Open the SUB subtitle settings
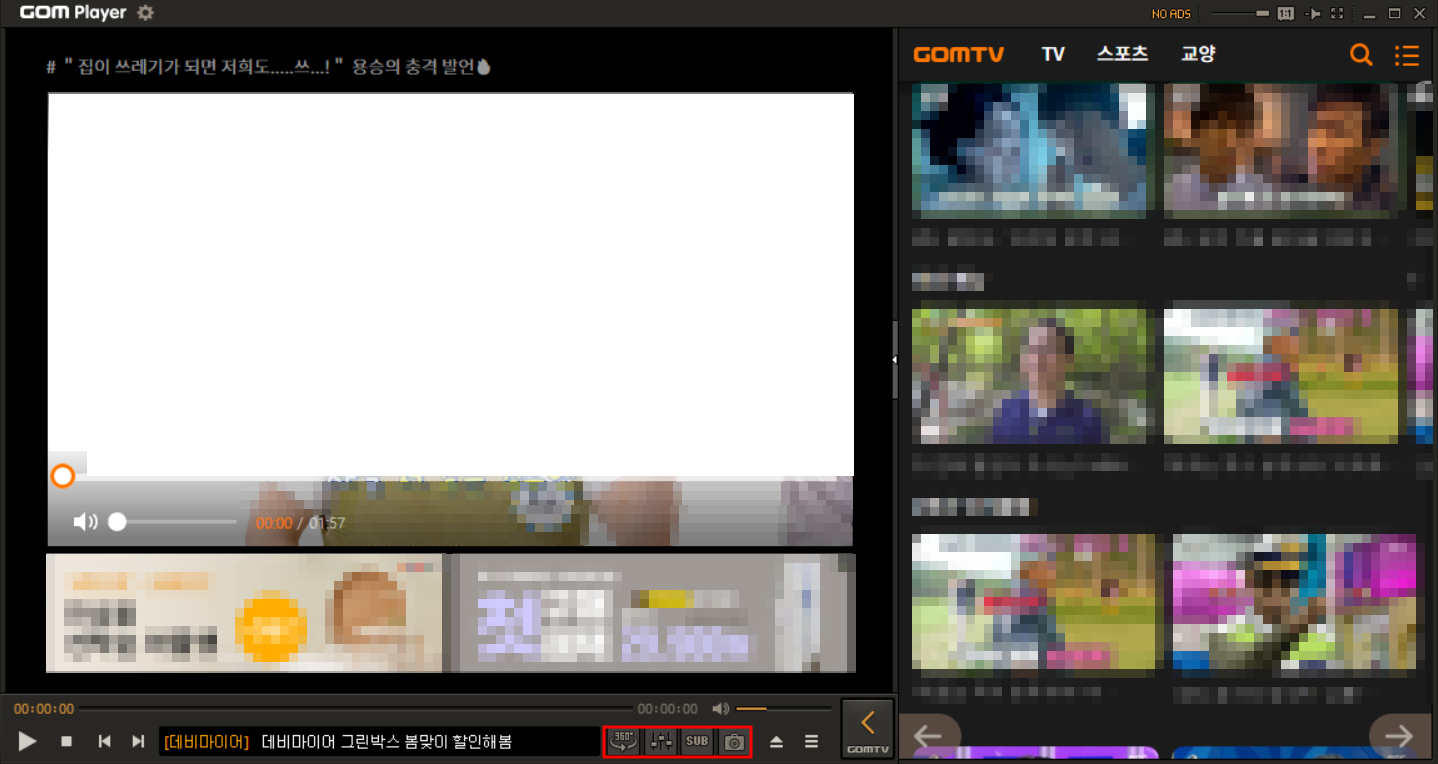This screenshot has width=1438, height=764. coord(696,741)
